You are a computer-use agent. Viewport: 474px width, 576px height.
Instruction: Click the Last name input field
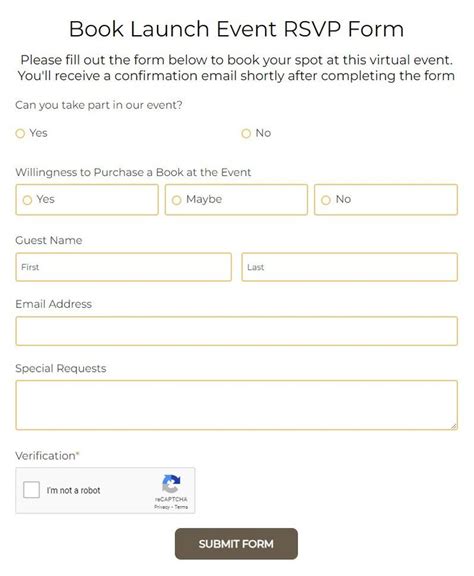pyautogui.click(x=349, y=267)
